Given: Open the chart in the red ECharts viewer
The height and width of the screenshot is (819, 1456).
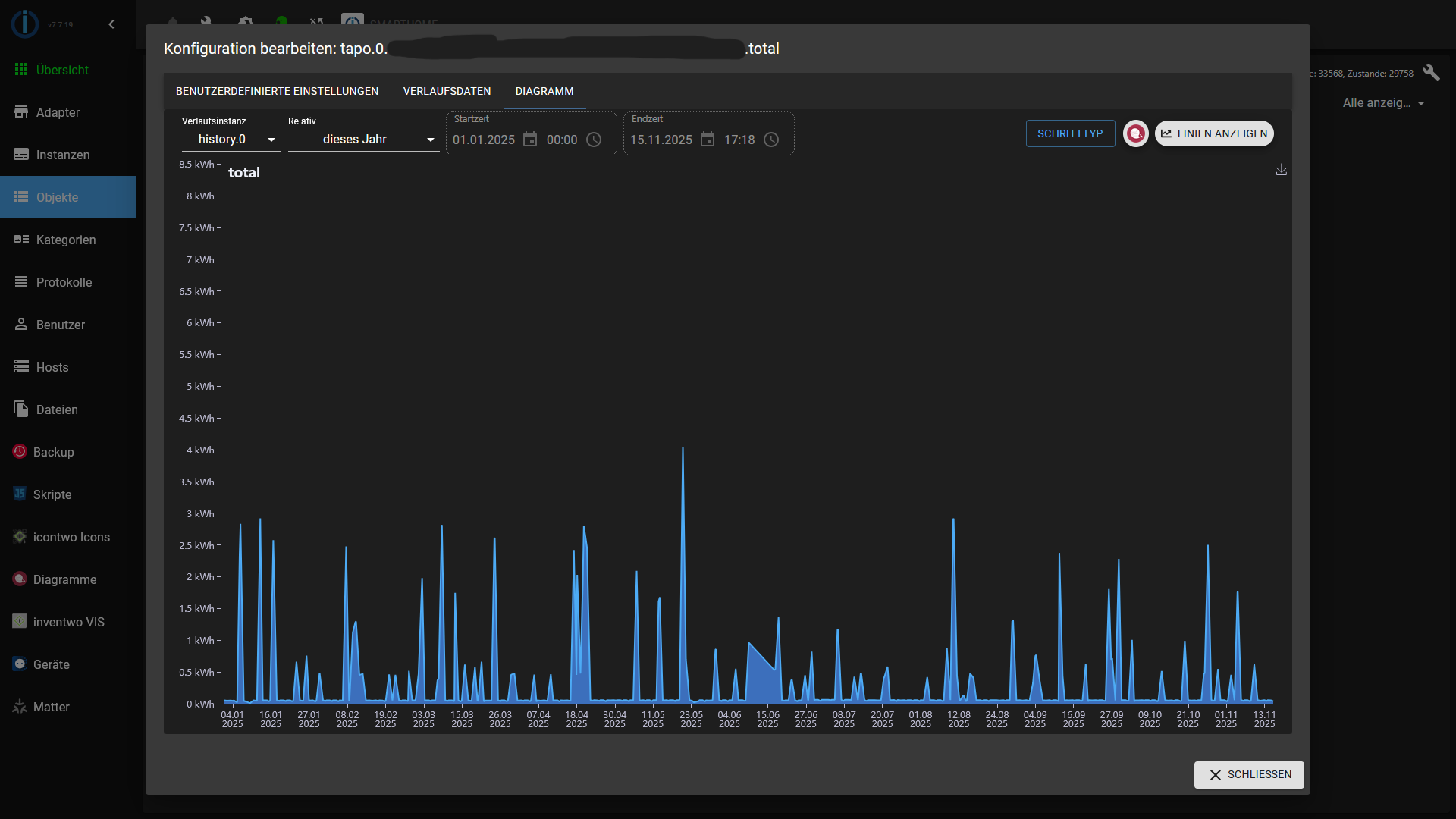Looking at the screenshot, I should [1135, 133].
